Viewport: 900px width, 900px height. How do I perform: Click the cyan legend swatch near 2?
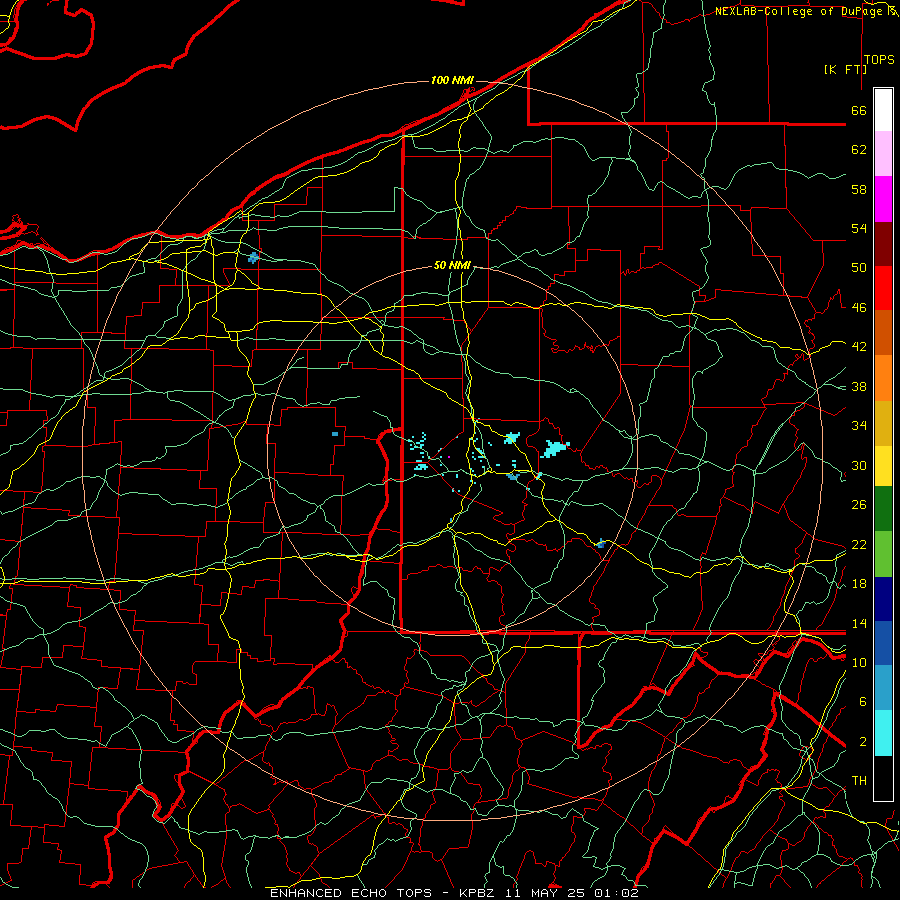(883, 733)
